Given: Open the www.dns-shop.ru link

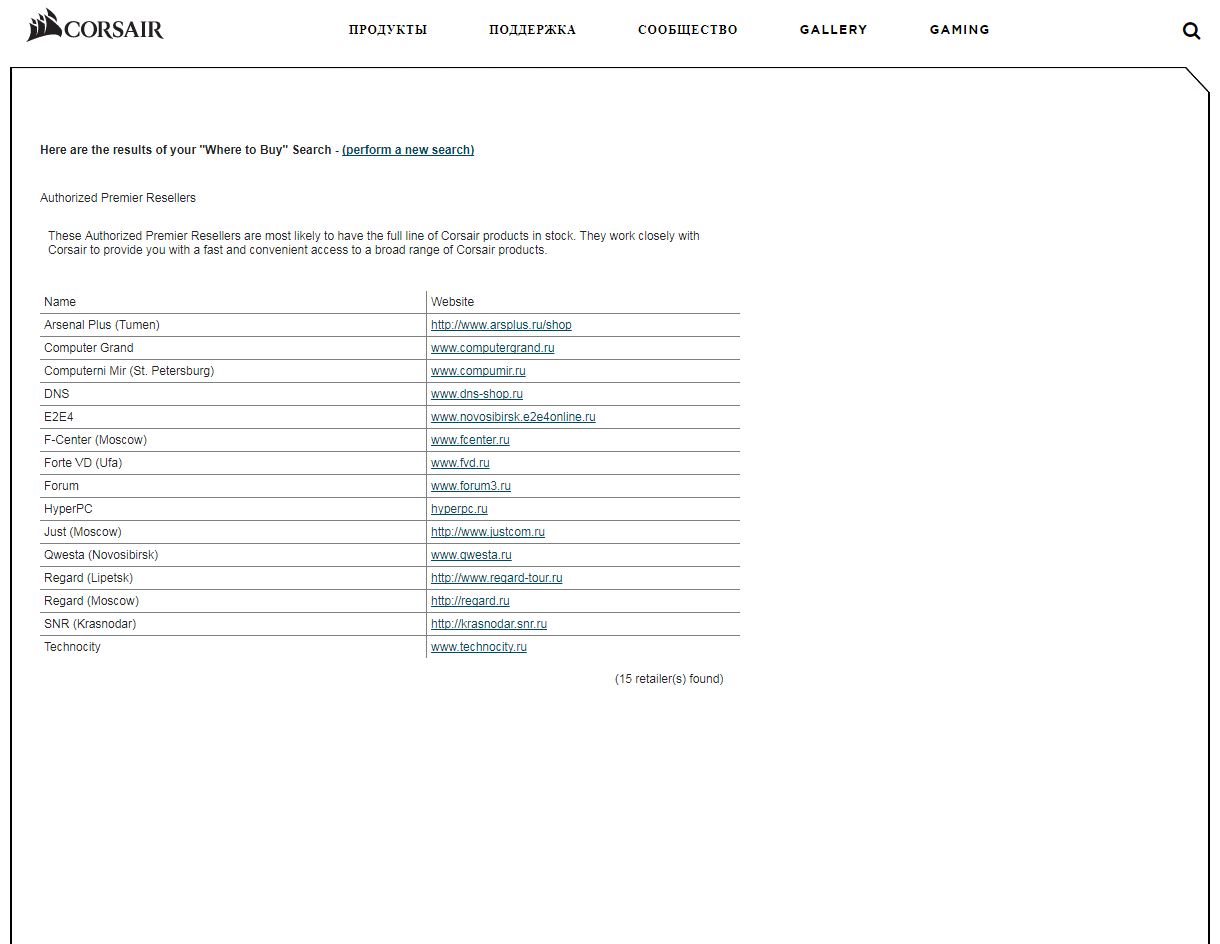Looking at the screenshot, I should pos(477,394).
